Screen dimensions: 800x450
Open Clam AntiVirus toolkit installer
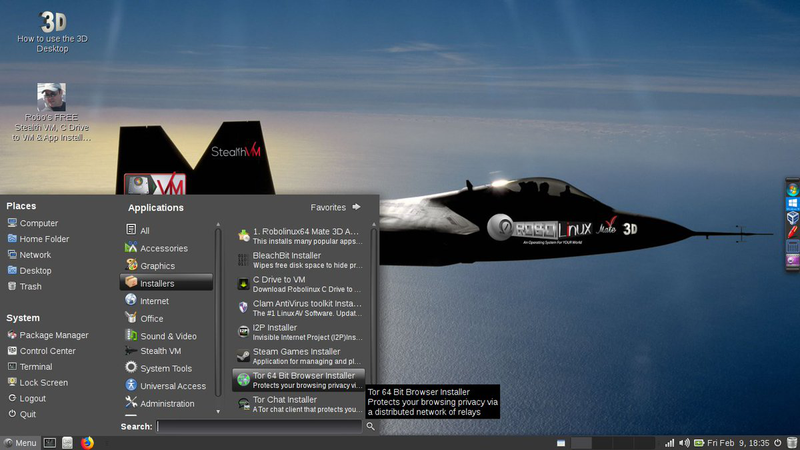click(x=298, y=308)
